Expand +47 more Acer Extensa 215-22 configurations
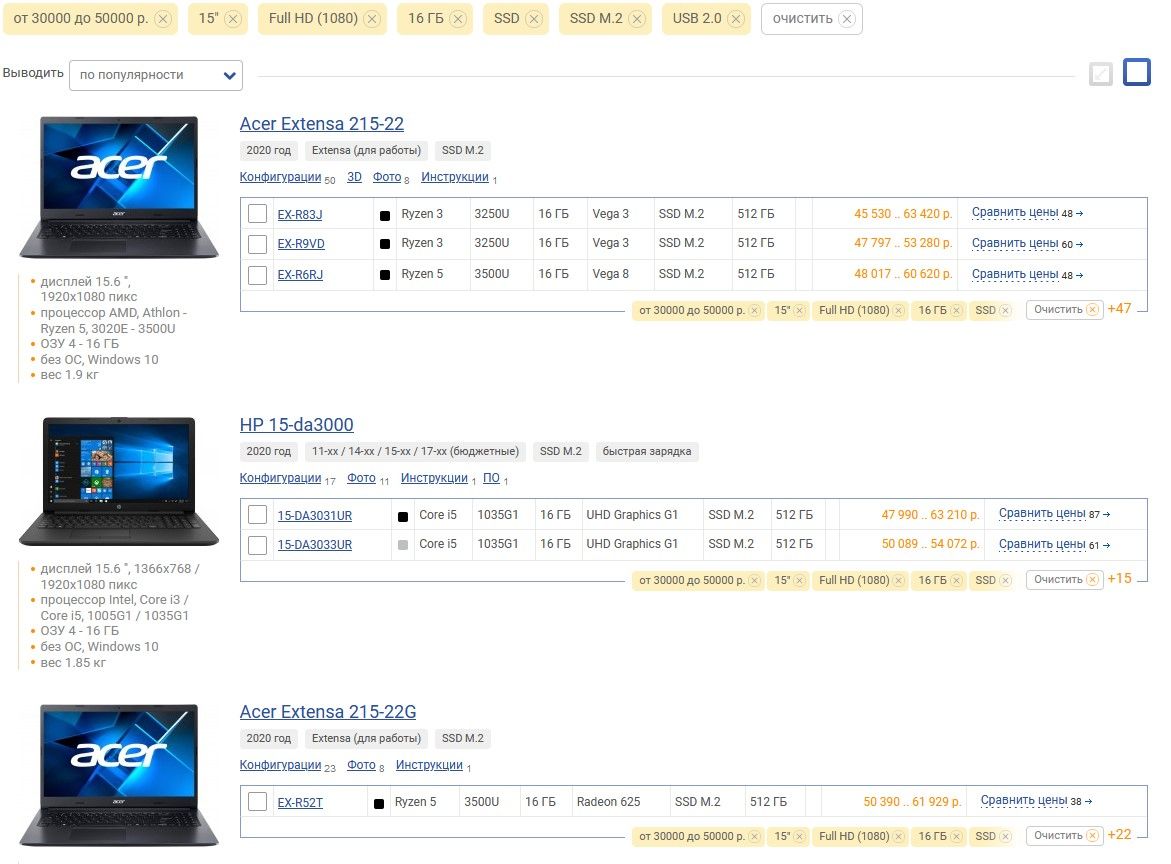This screenshot has height=864, width=1171. click(1119, 309)
